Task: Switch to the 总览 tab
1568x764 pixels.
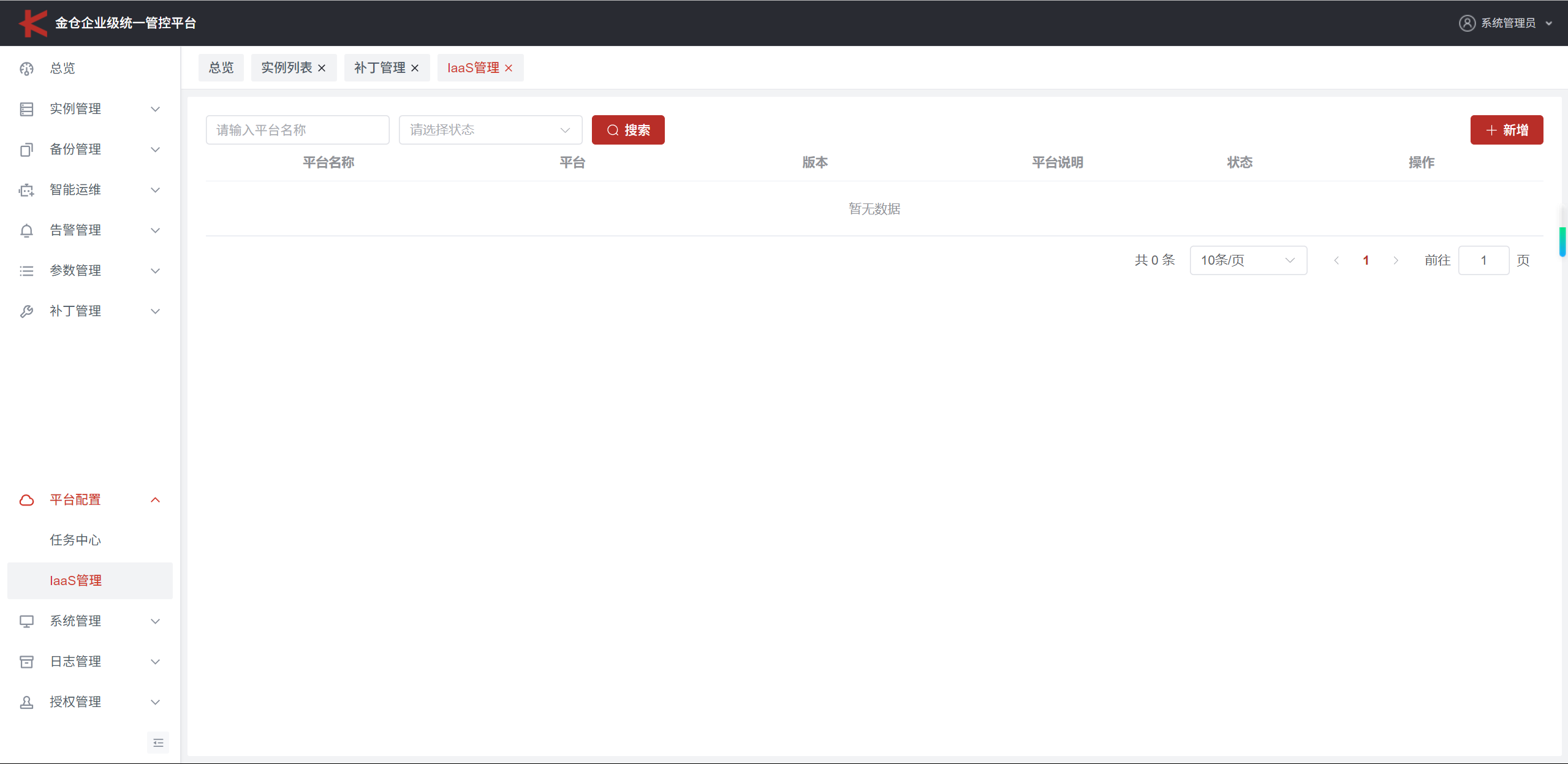Action: click(x=221, y=68)
